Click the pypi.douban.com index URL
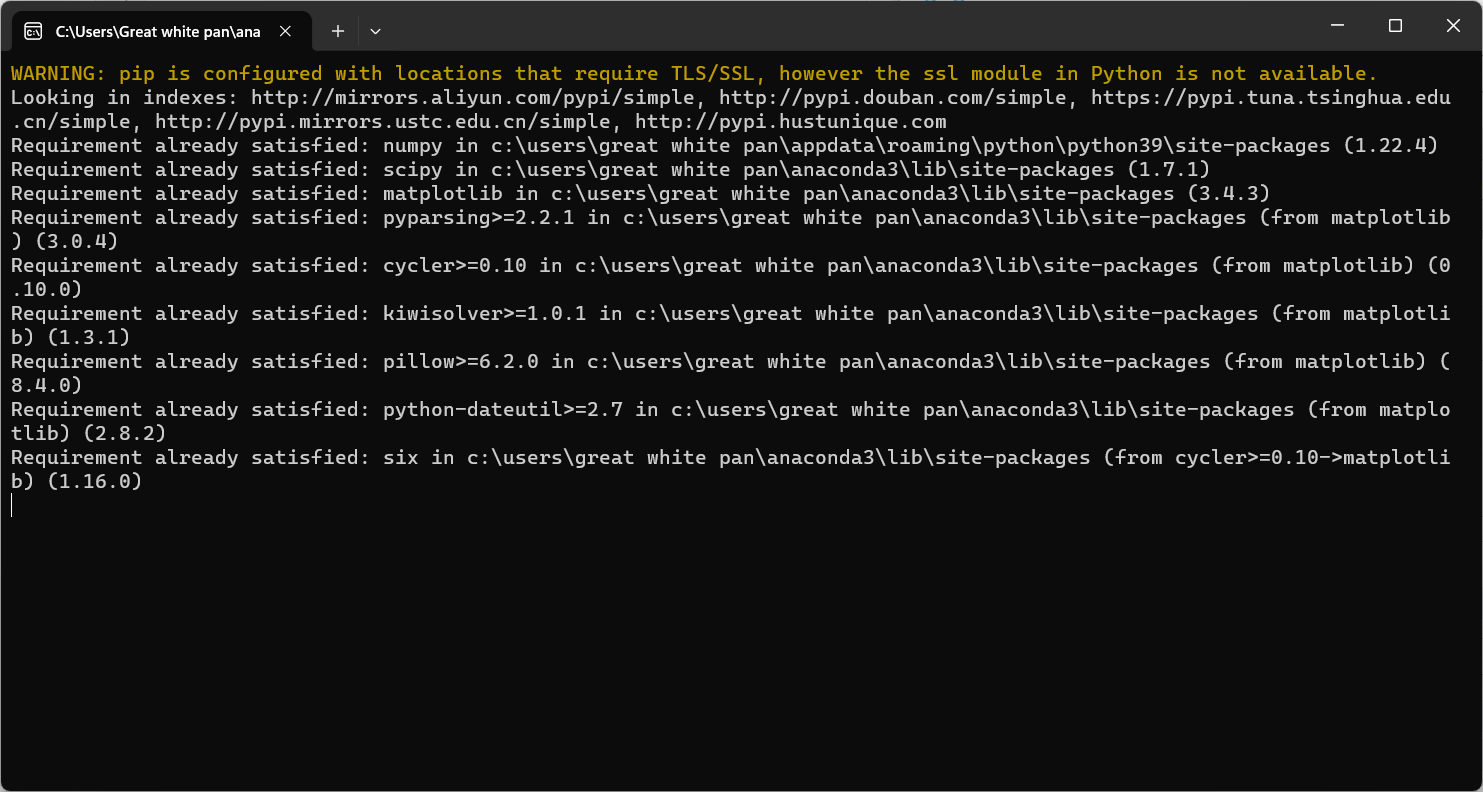1483x792 pixels. tap(893, 98)
